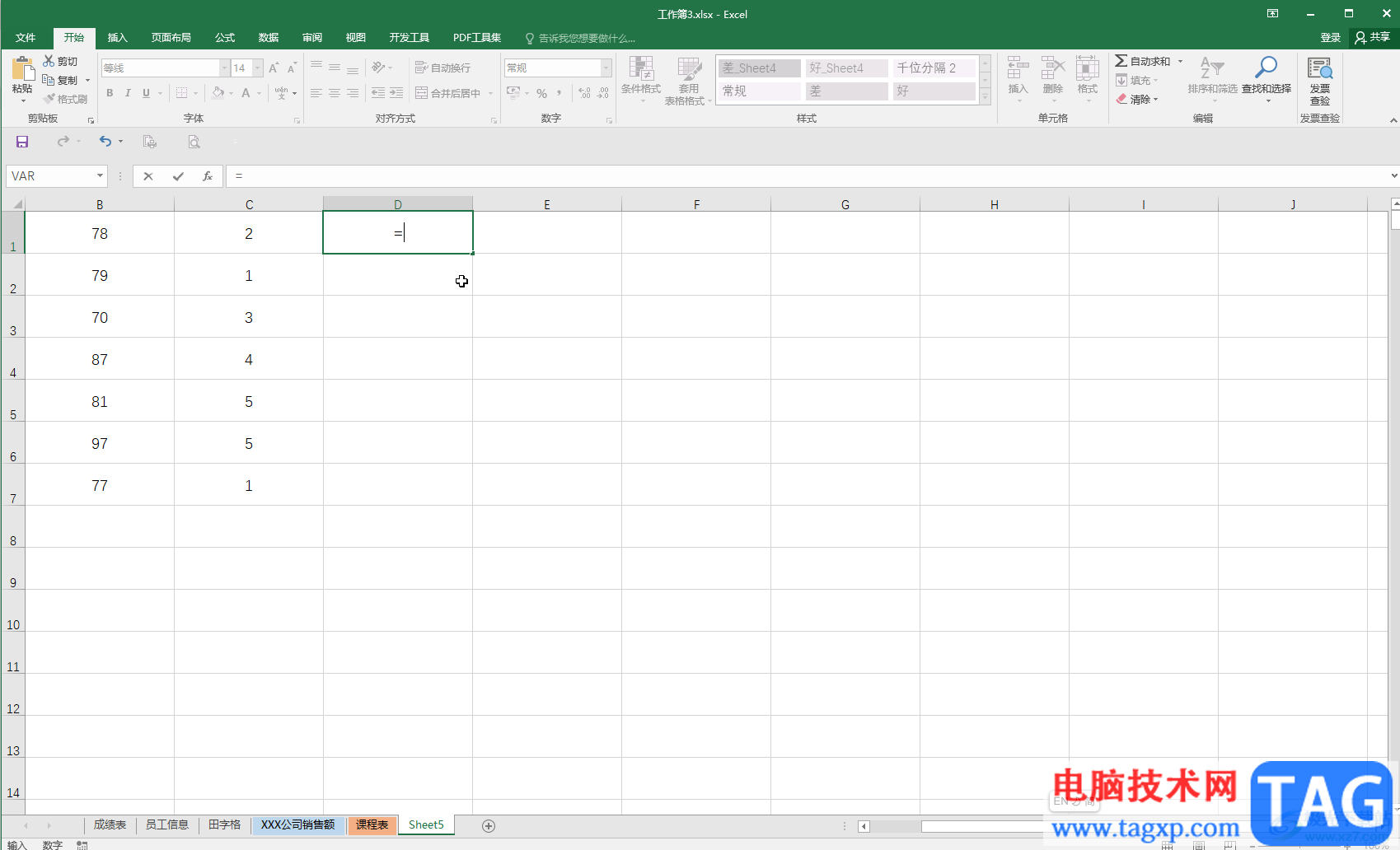Click the Paste (粘贴) clipboard icon
The height and width of the screenshot is (850, 1400).
[x=22, y=70]
